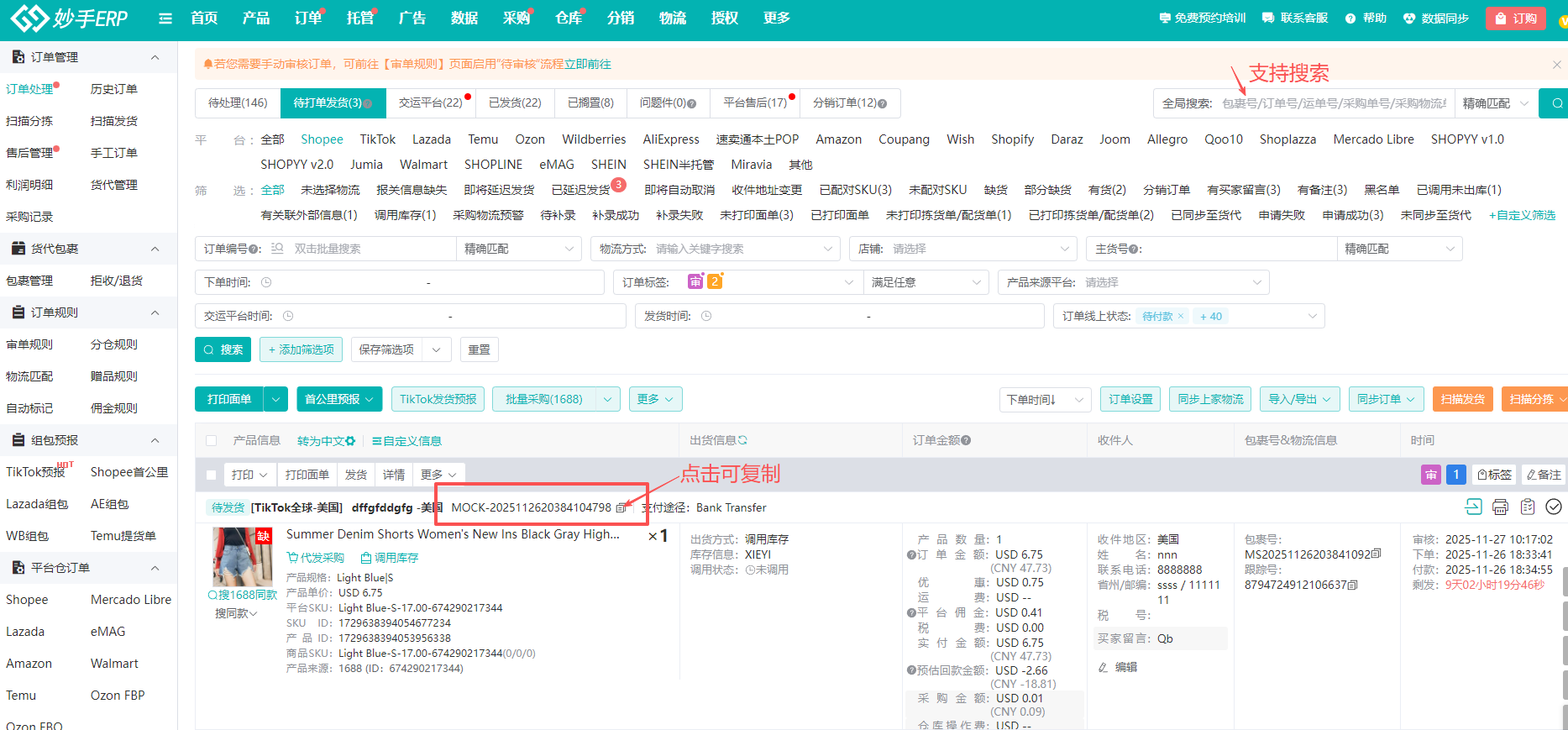Click the clock icon in 下单时间 field
This screenshot has width=1568, height=730.
[266, 282]
